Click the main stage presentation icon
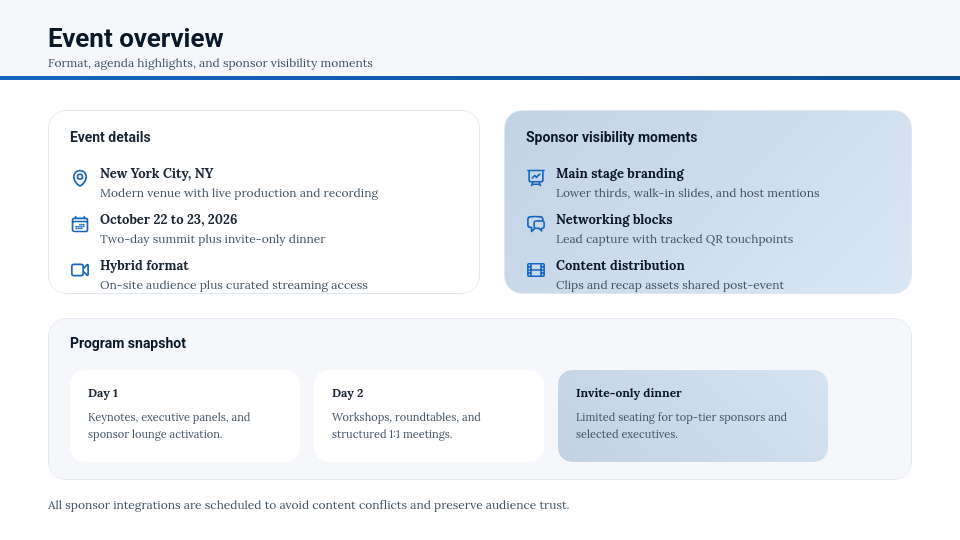 tap(536, 178)
